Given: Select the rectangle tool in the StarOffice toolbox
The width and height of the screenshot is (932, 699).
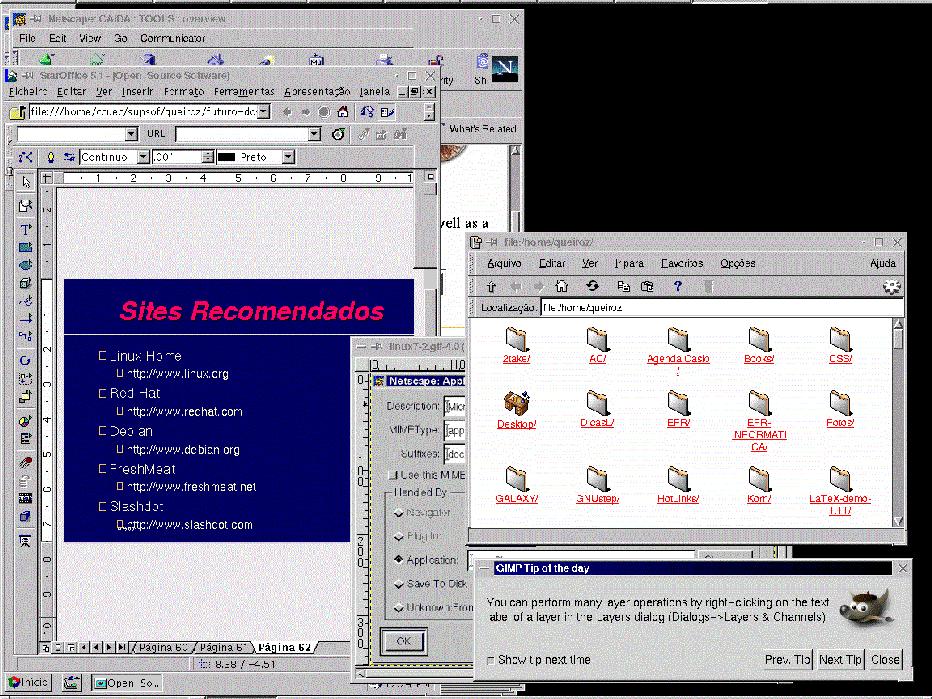Looking at the screenshot, I should [x=26, y=247].
